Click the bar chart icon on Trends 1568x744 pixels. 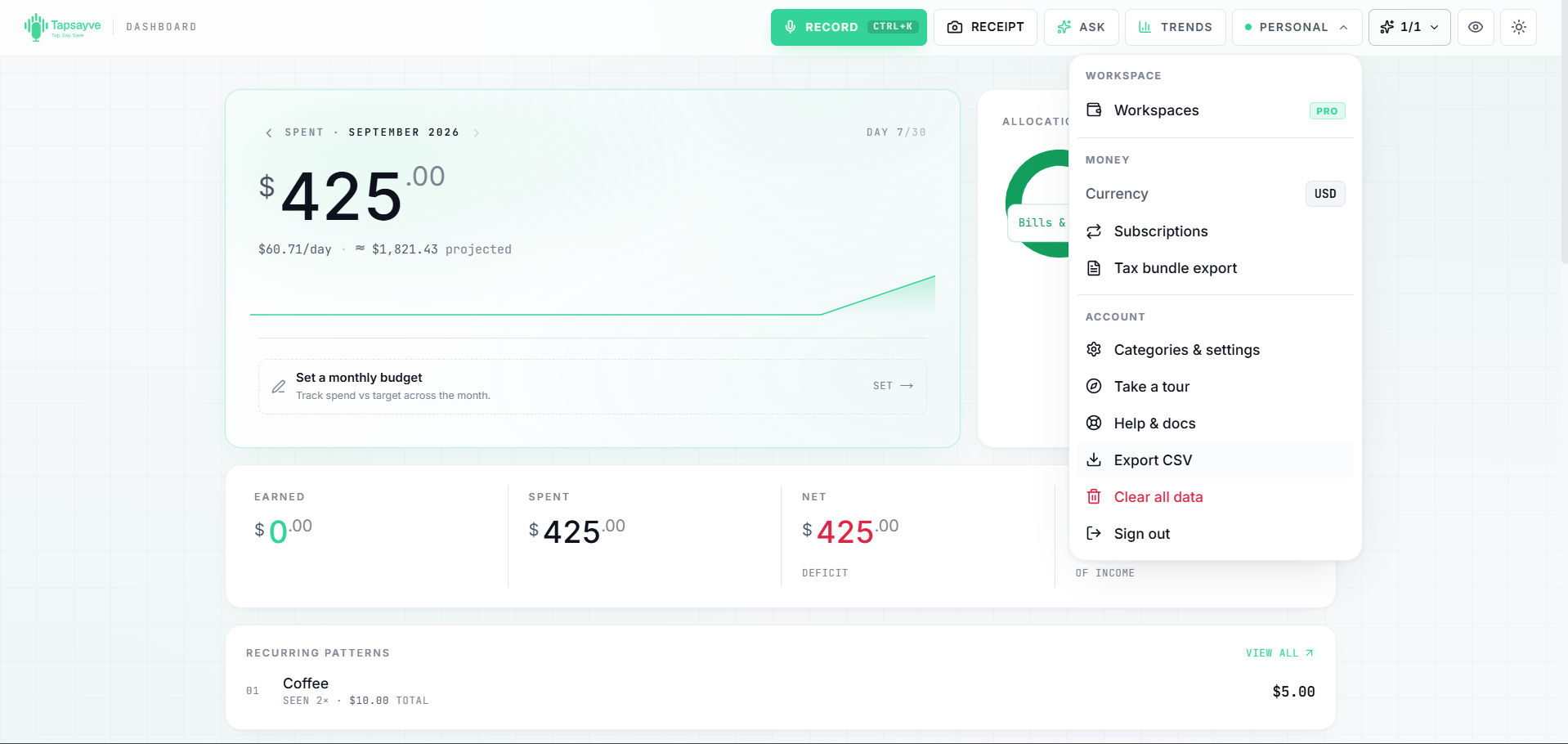coord(1145,27)
